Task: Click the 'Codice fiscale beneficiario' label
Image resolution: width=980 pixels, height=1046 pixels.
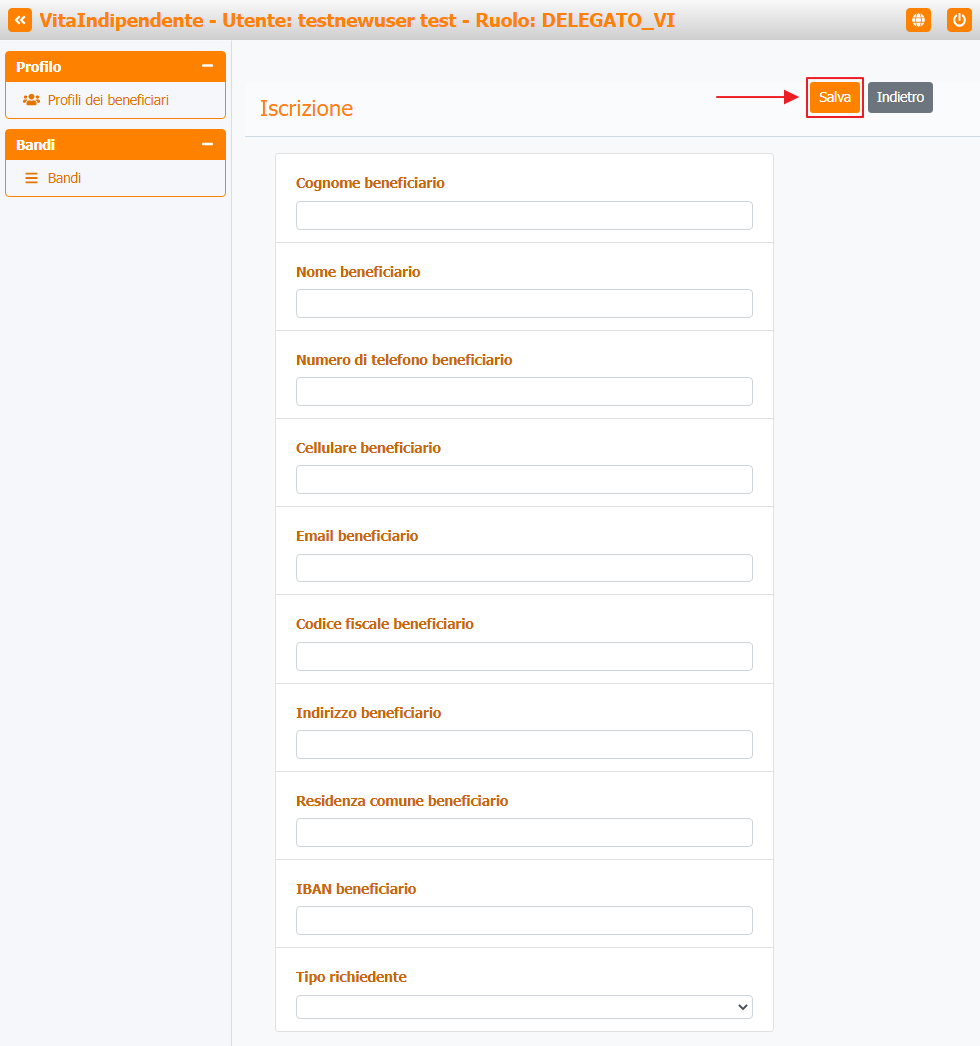Action: (x=385, y=624)
